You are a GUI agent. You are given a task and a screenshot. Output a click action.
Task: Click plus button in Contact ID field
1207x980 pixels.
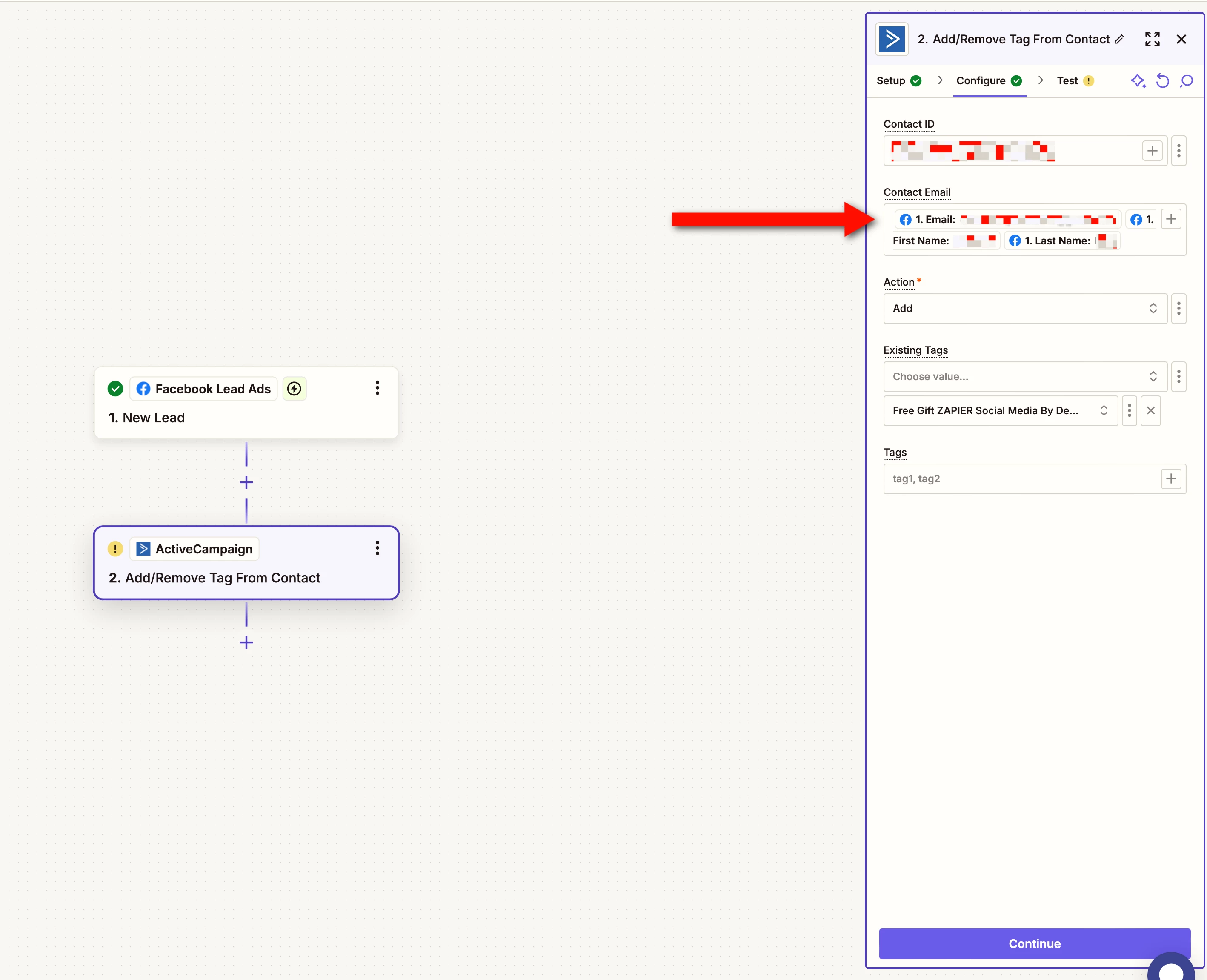(1152, 151)
